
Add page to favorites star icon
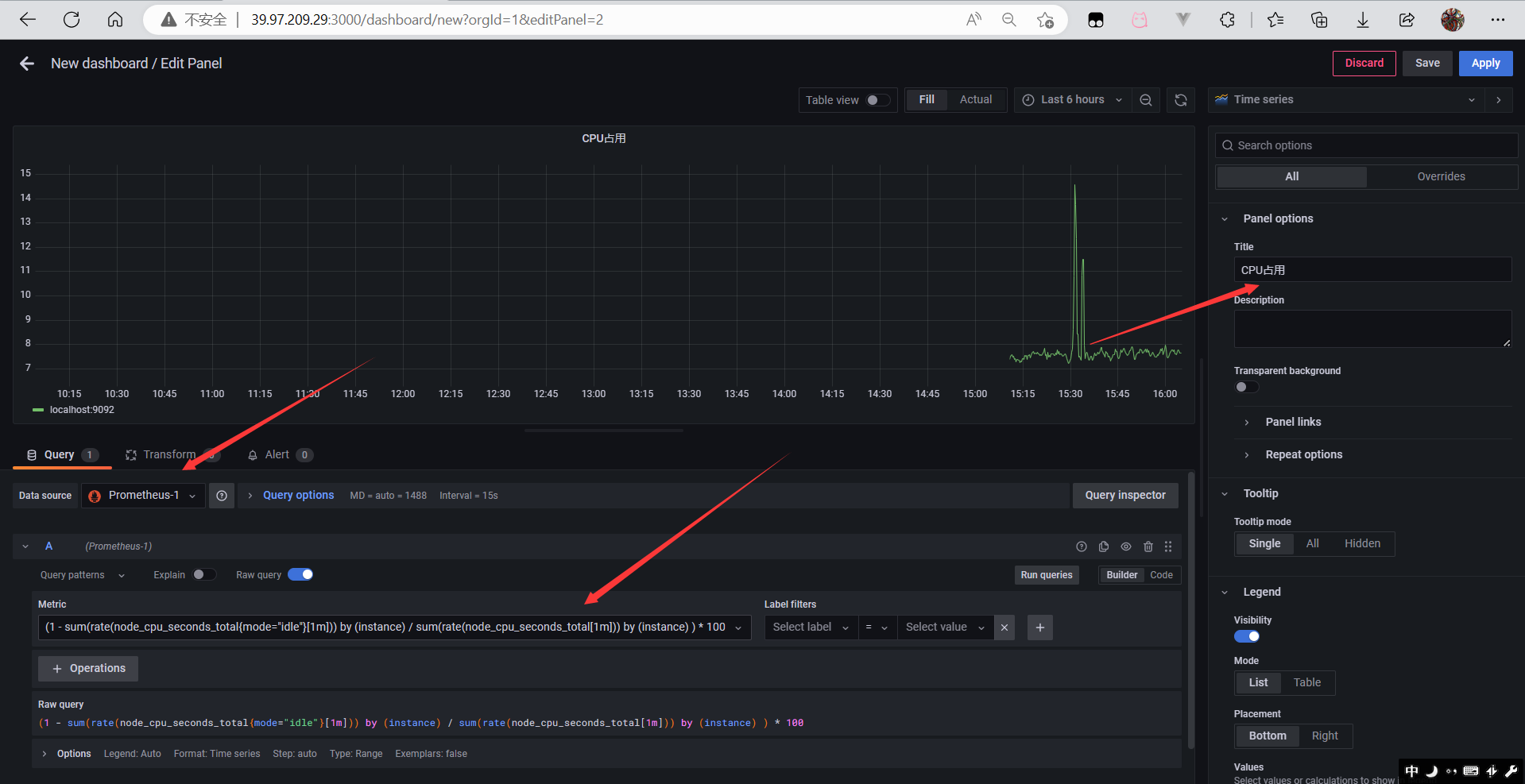1045,20
